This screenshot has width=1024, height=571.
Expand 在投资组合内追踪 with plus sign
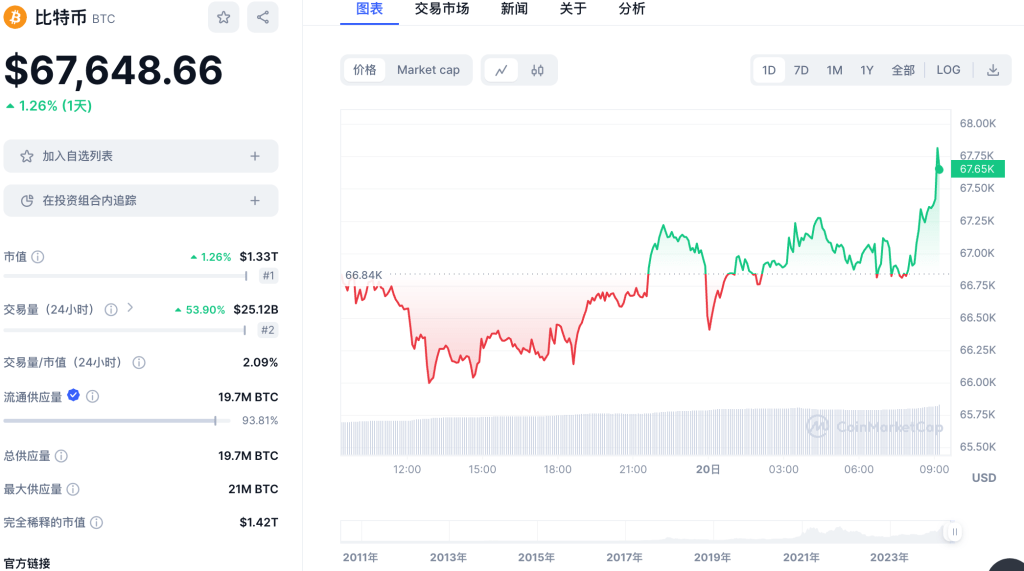click(255, 201)
